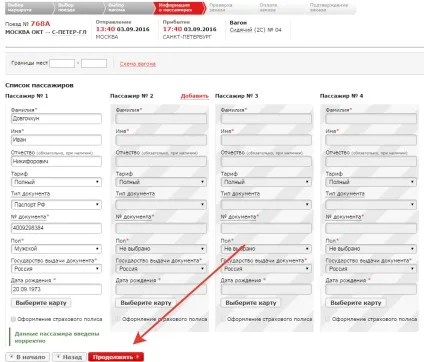
Task: Click the № документа field of passenger 1
Action: [x=56, y=228]
